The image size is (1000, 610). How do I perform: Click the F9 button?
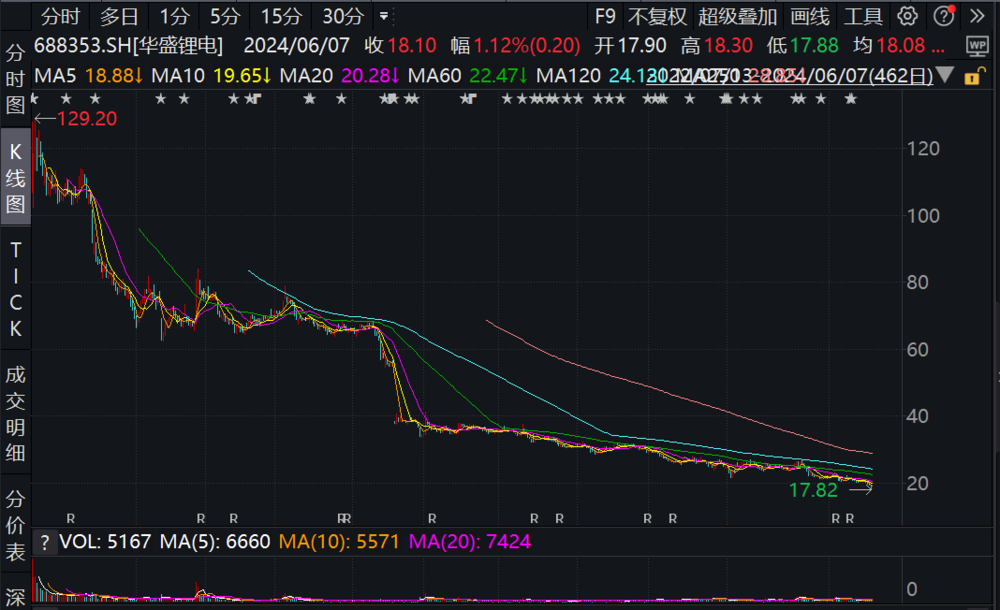(x=605, y=16)
